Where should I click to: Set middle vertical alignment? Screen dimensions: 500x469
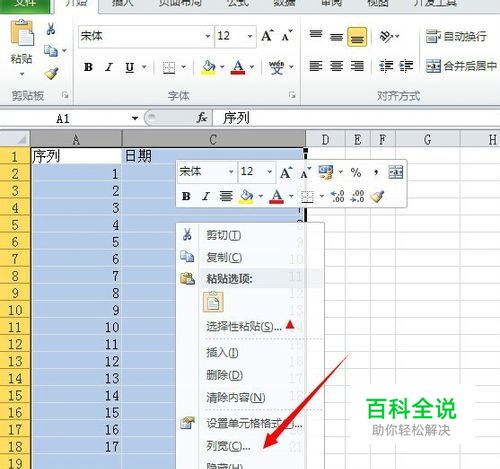click(x=336, y=36)
